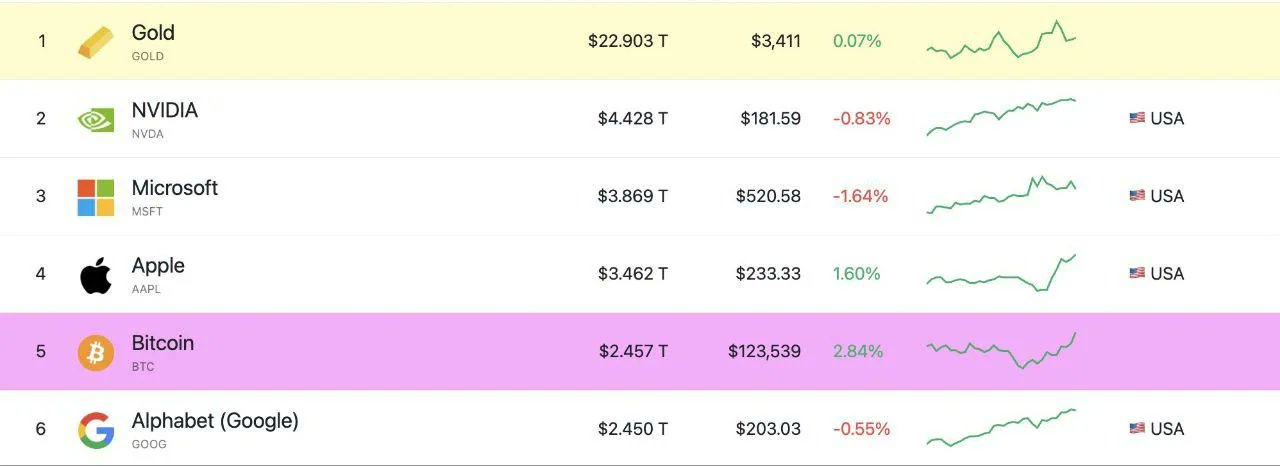1280x466 pixels.
Task: Click the Microsoft logo icon
Action: (96, 197)
